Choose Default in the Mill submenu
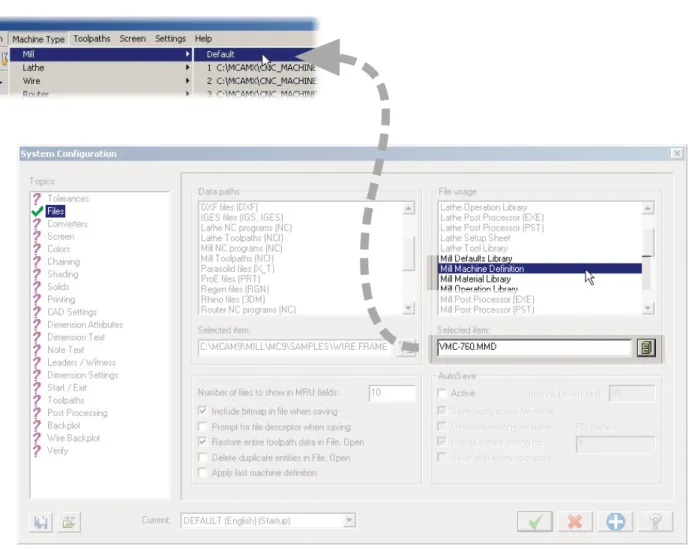689x549 pixels. (255, 54)
